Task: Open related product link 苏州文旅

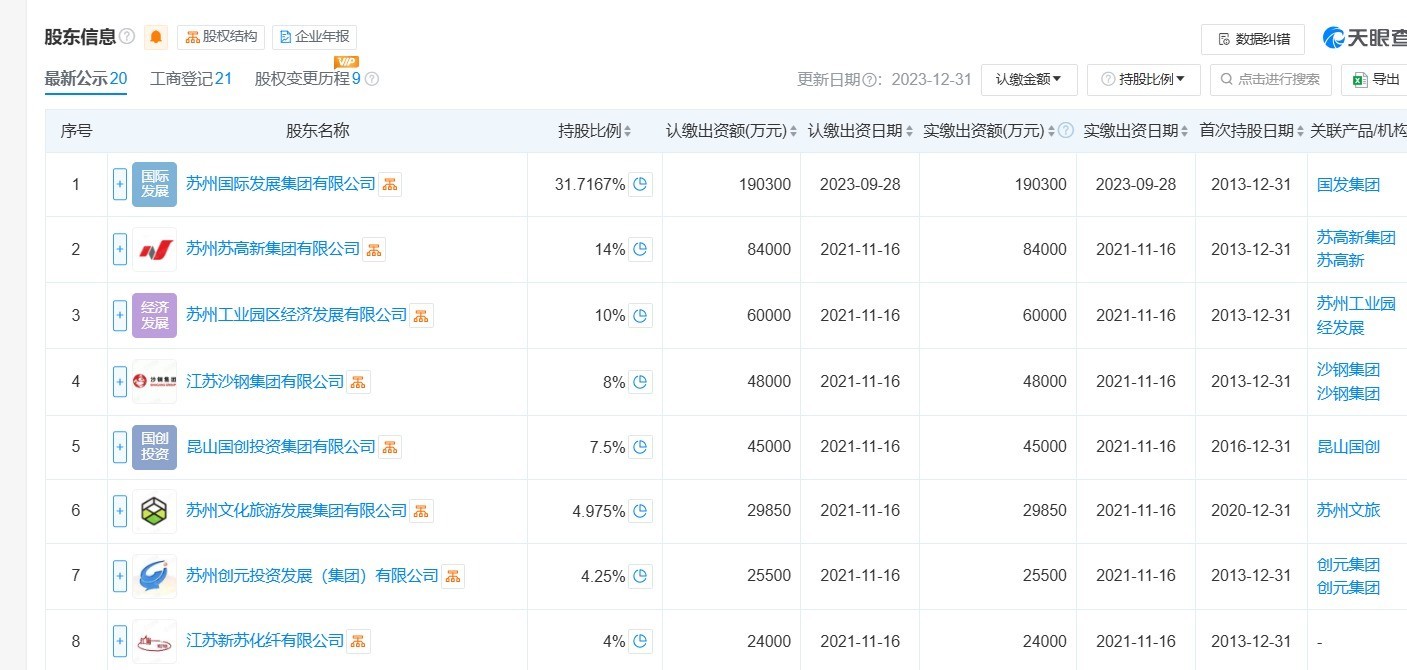Action: (1348, 511)
